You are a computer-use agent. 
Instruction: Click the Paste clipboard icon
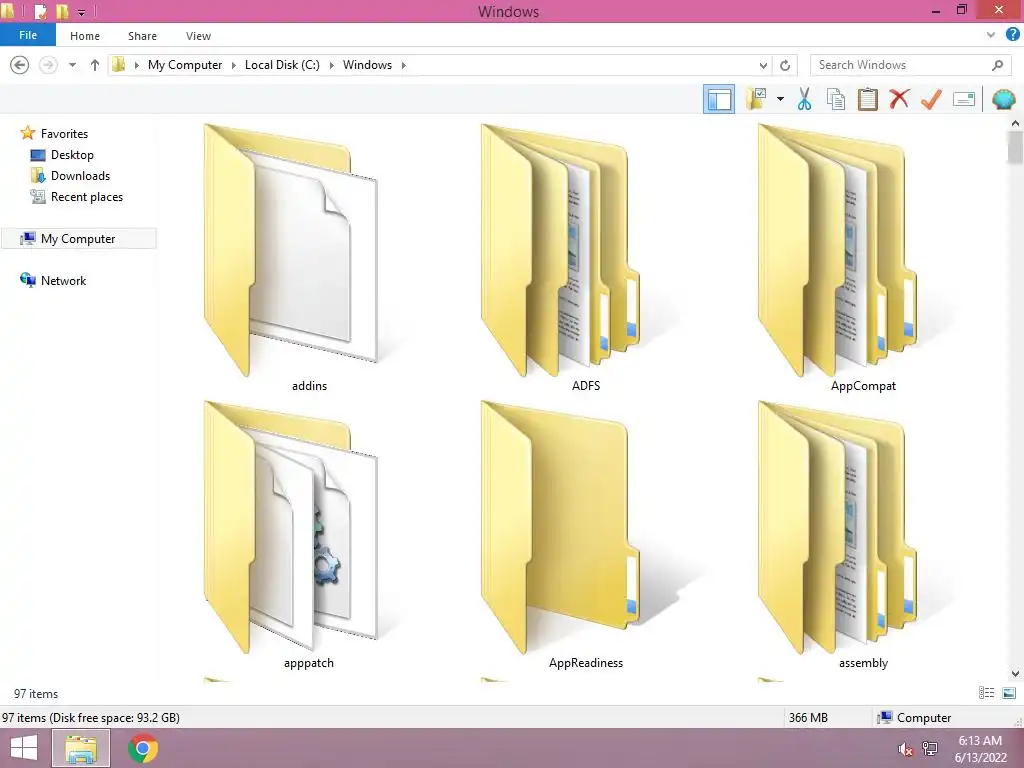coord(867,99)
